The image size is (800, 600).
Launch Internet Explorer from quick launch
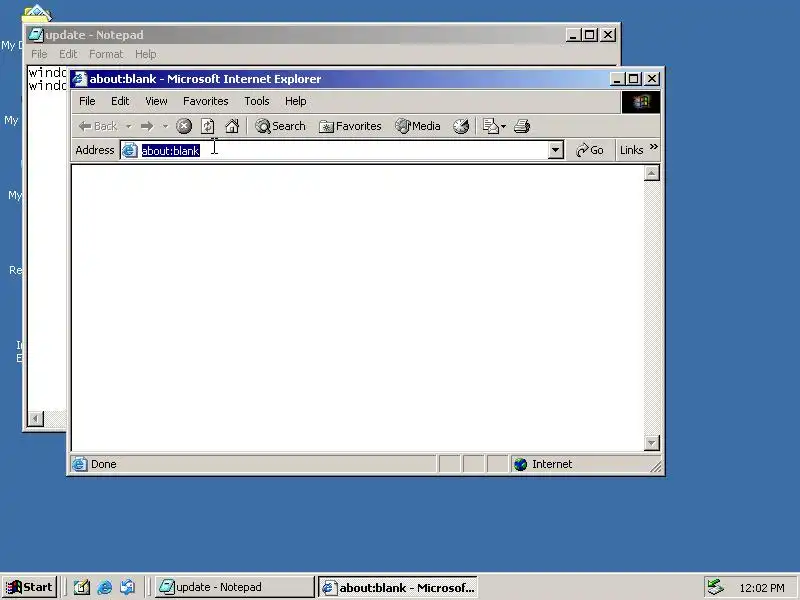coord(105,587)
